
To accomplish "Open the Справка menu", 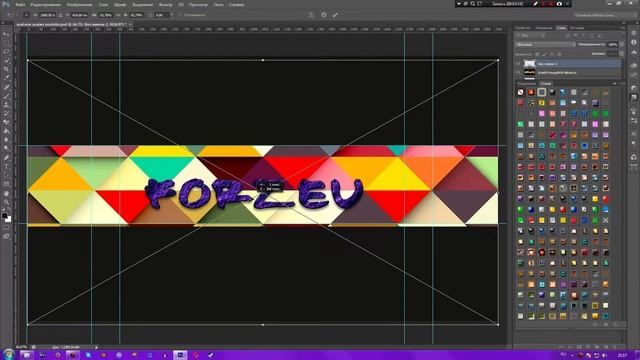I will [236, 4].
